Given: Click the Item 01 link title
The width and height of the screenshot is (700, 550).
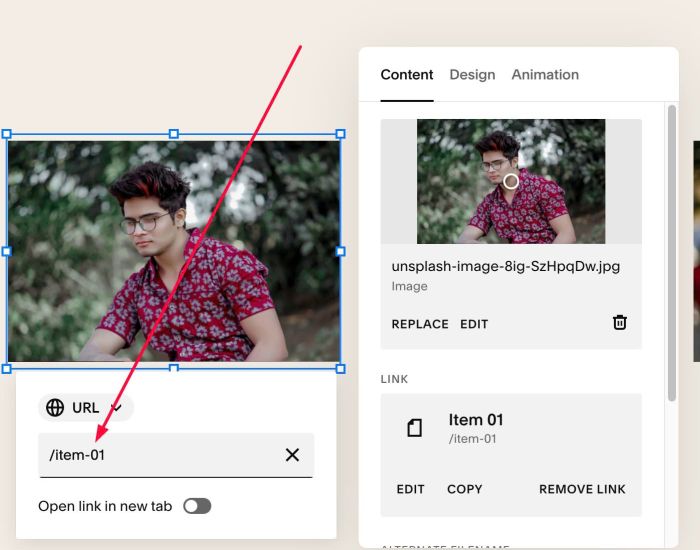Looking at the screenshot, I should [x=476, y=420].
